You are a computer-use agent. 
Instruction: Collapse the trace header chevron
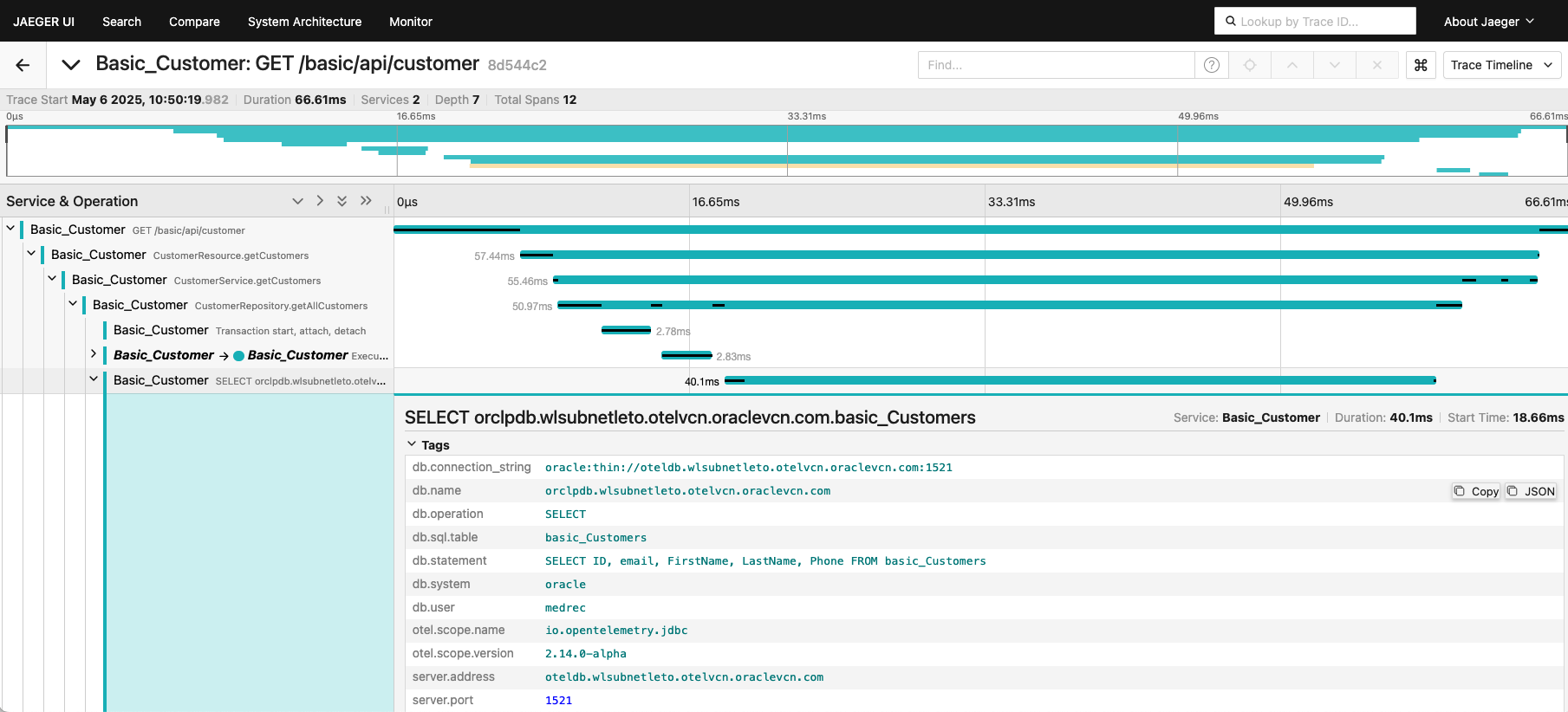(x=71, y=65)
